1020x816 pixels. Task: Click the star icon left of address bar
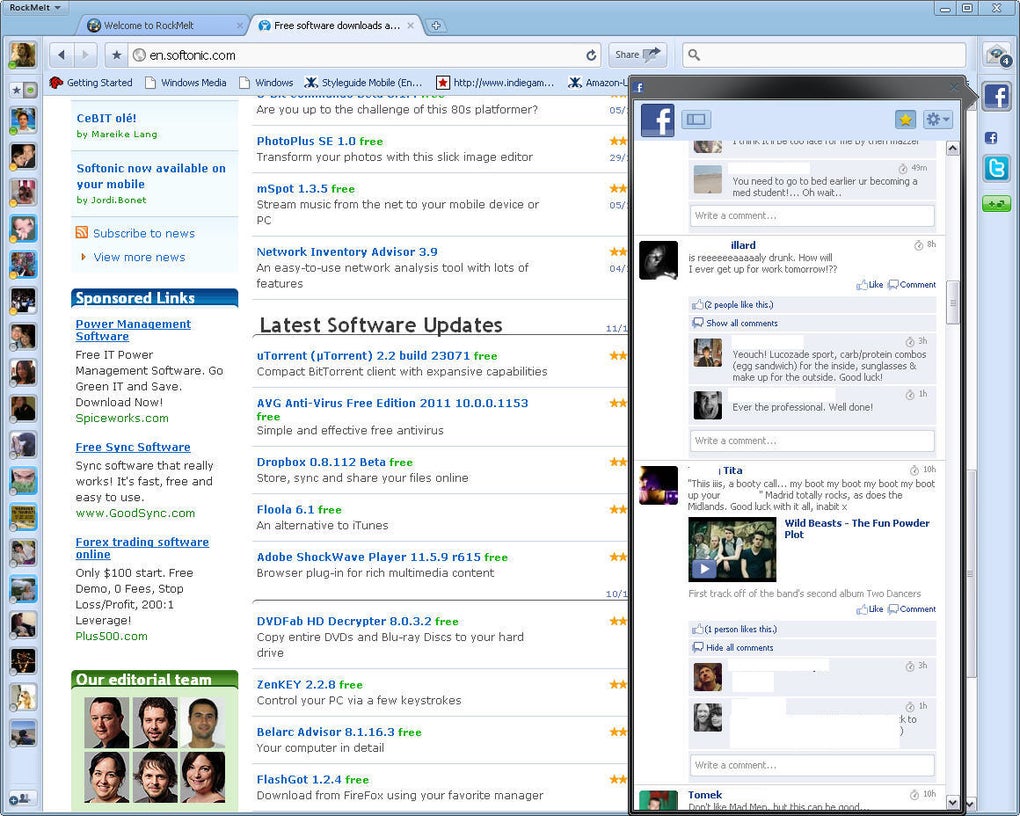[116, 55]
